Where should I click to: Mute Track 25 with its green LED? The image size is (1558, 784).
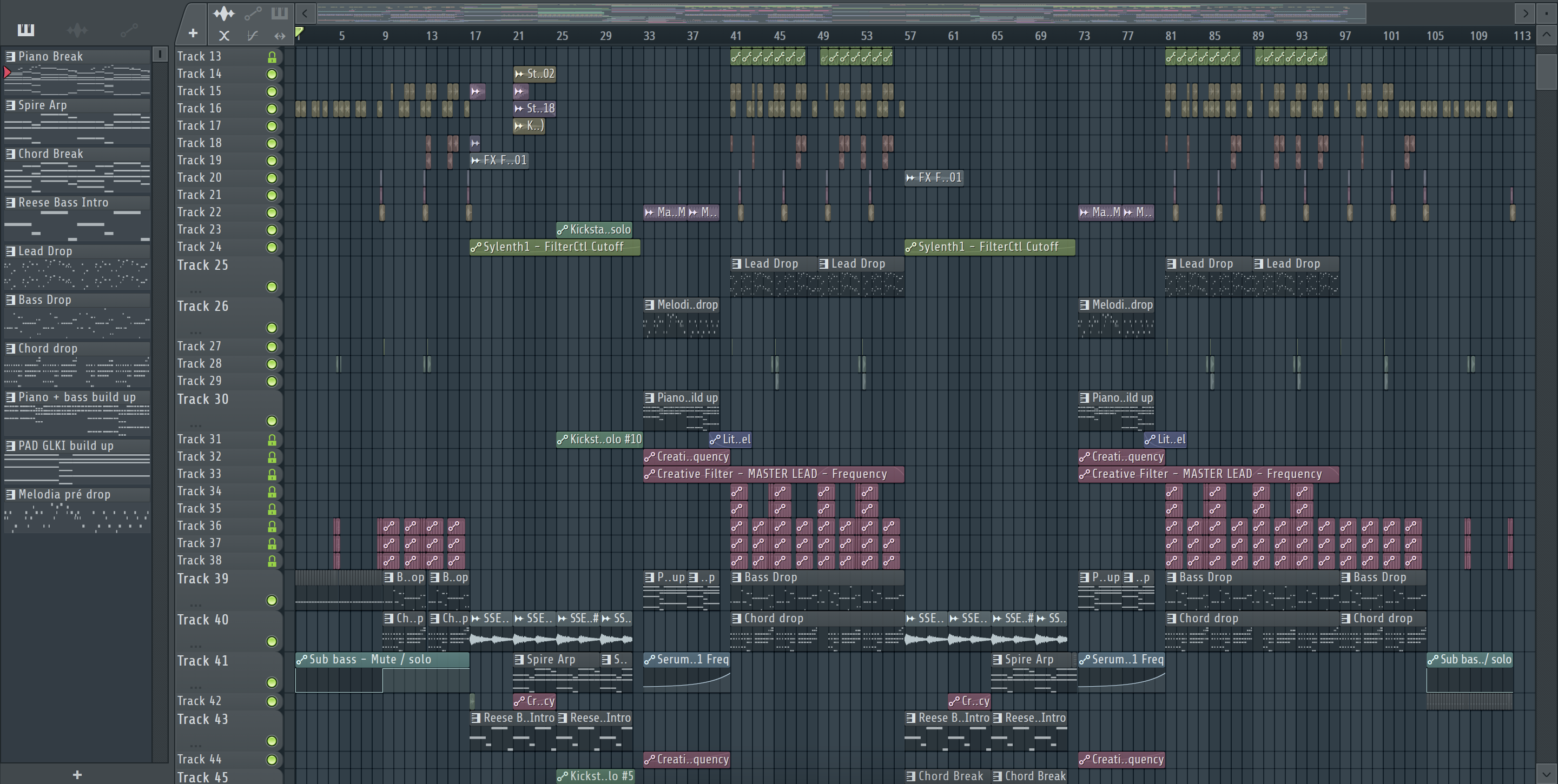[272, 287]
